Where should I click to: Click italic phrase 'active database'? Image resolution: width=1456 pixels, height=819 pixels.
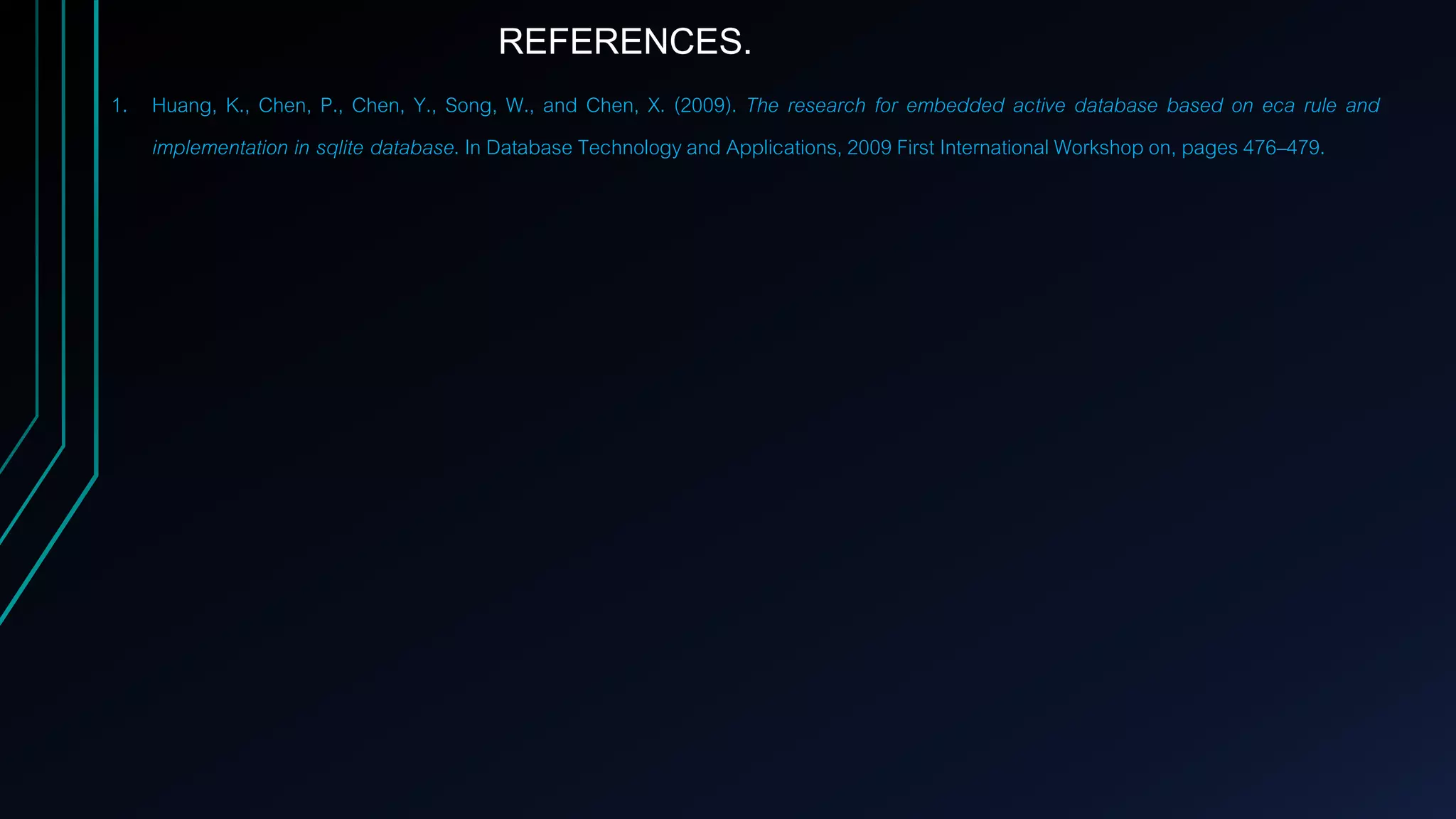pos(1085,106)
